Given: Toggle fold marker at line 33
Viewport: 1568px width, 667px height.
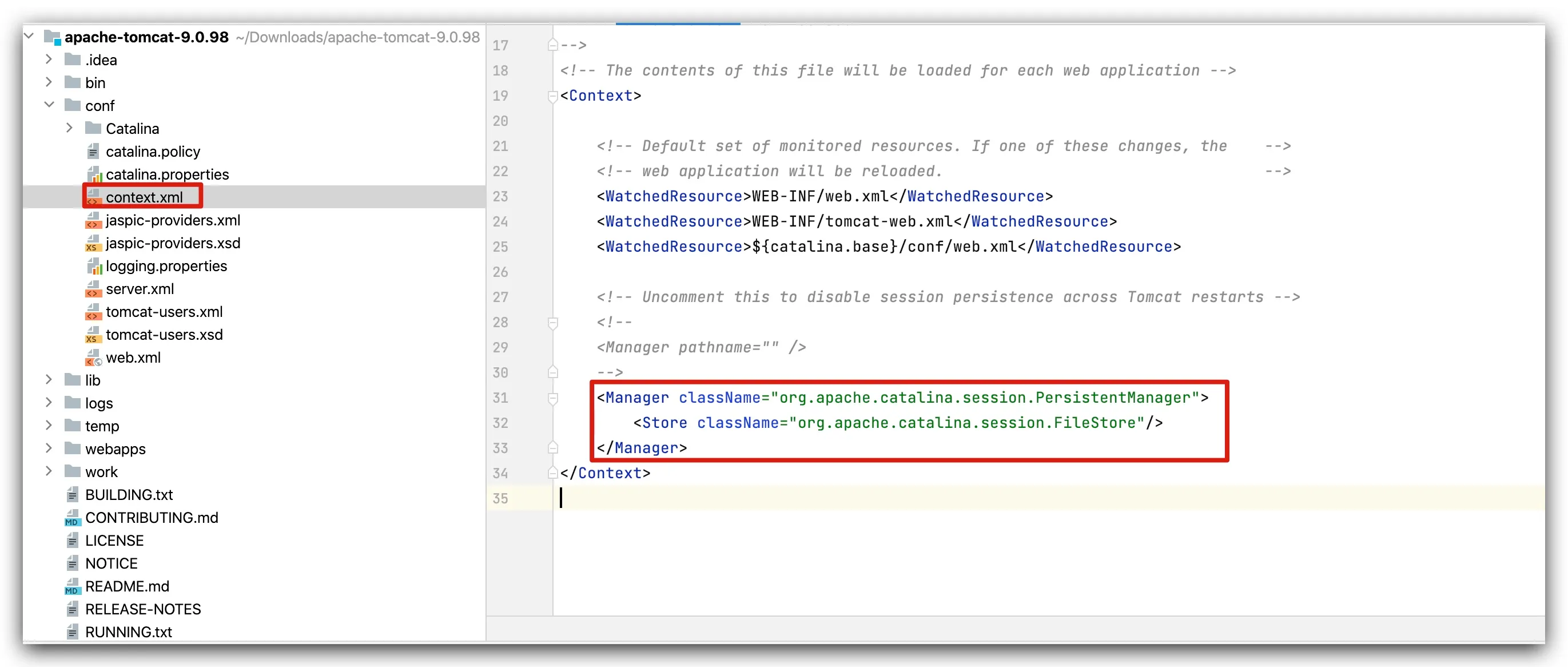Looking at the screenshot, I should [553, 448].
